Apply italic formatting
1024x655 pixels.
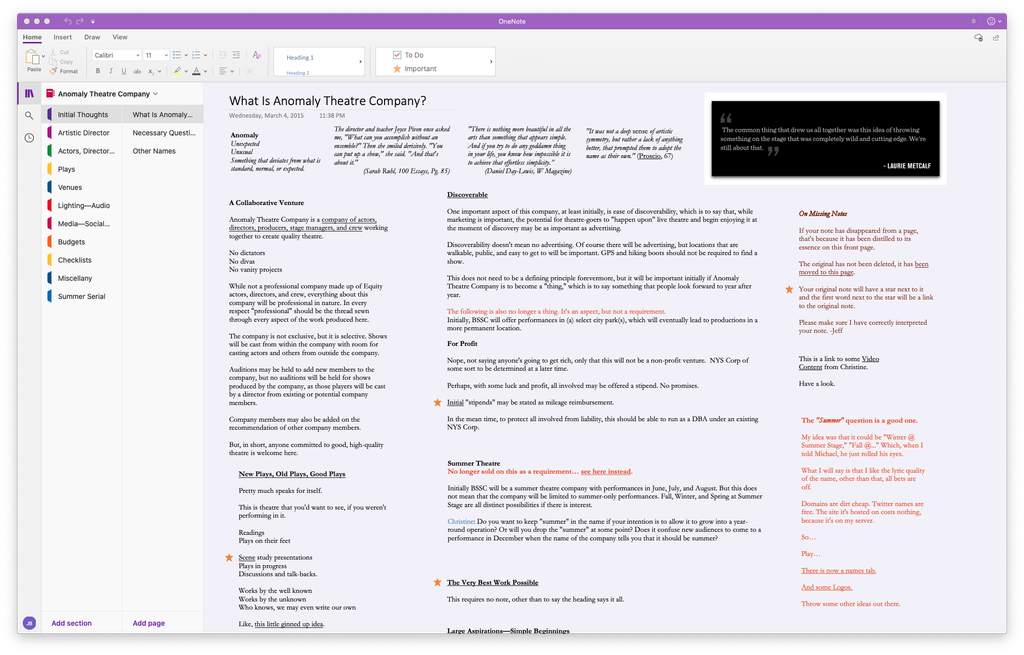point(111,70)
